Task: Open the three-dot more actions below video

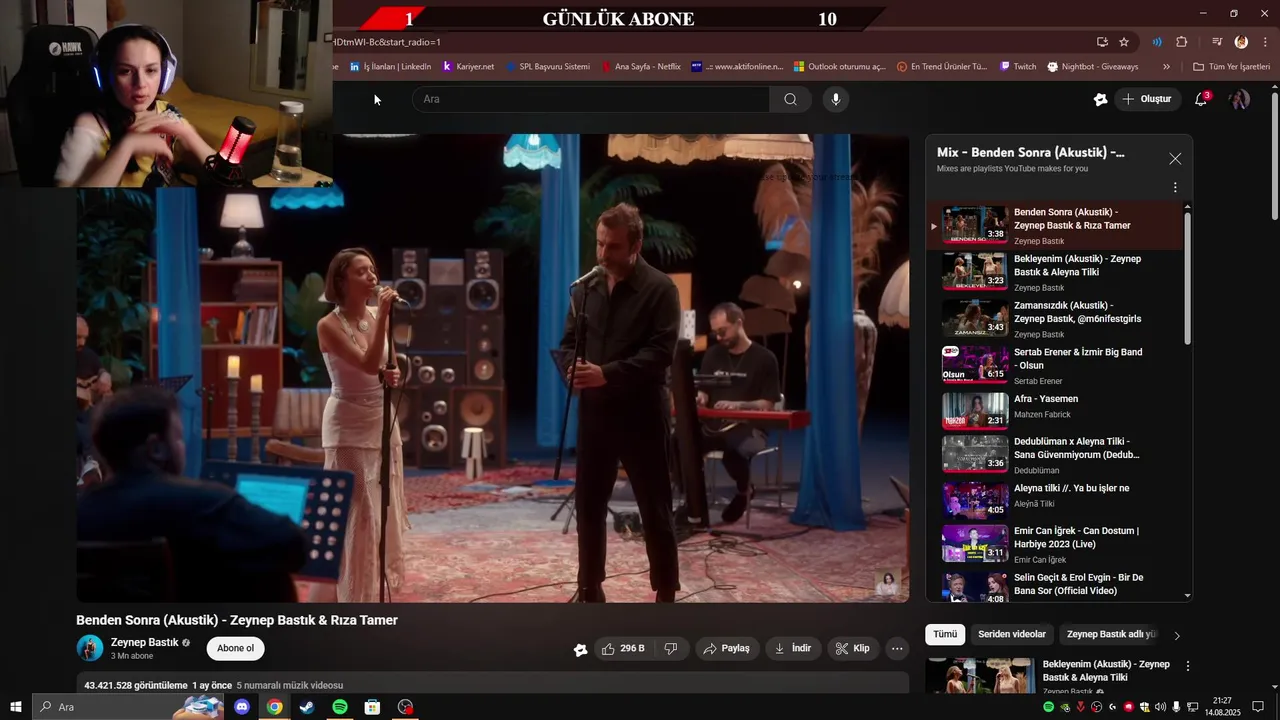Action: (897, 648)
